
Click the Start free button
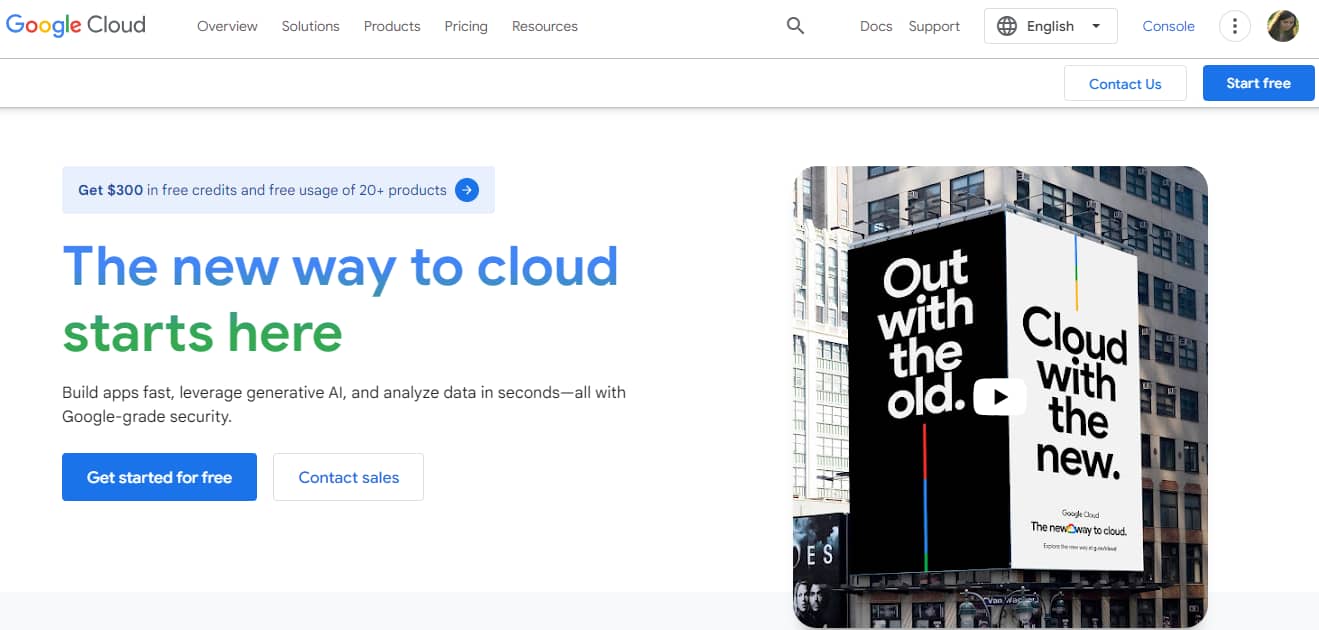(x=1258, y=83)
